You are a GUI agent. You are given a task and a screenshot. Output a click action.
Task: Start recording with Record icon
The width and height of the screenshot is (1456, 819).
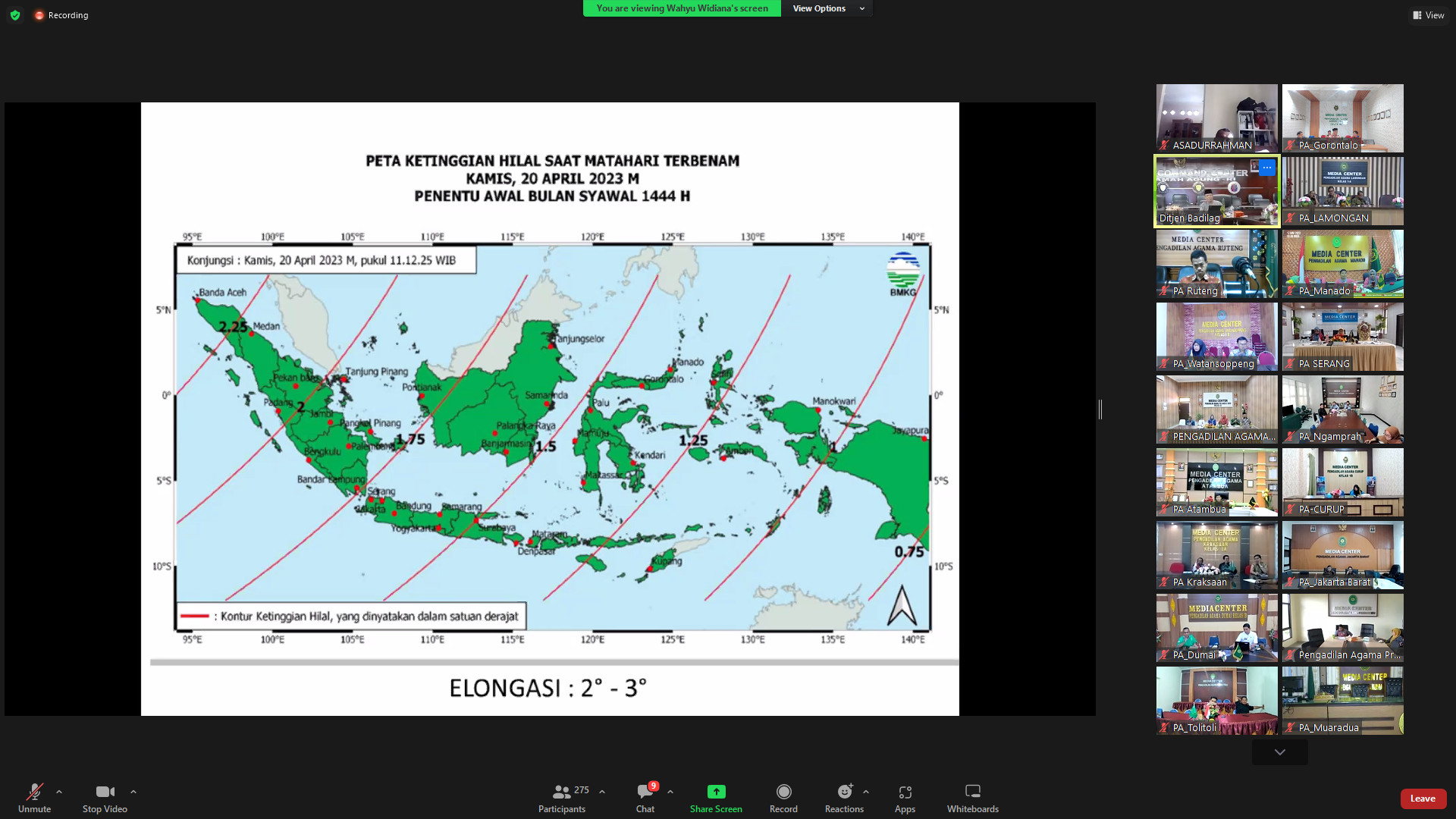click(x=783, y=792)
